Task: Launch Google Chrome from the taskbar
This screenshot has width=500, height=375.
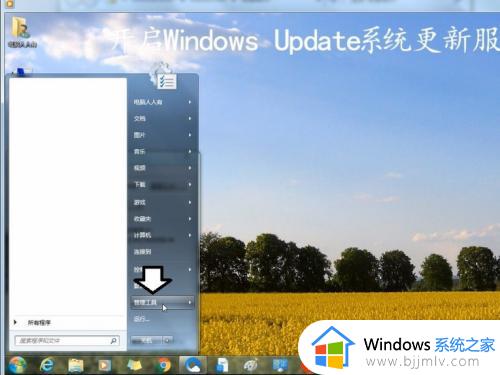Action: pyautogui.click(x=163, y=365)
